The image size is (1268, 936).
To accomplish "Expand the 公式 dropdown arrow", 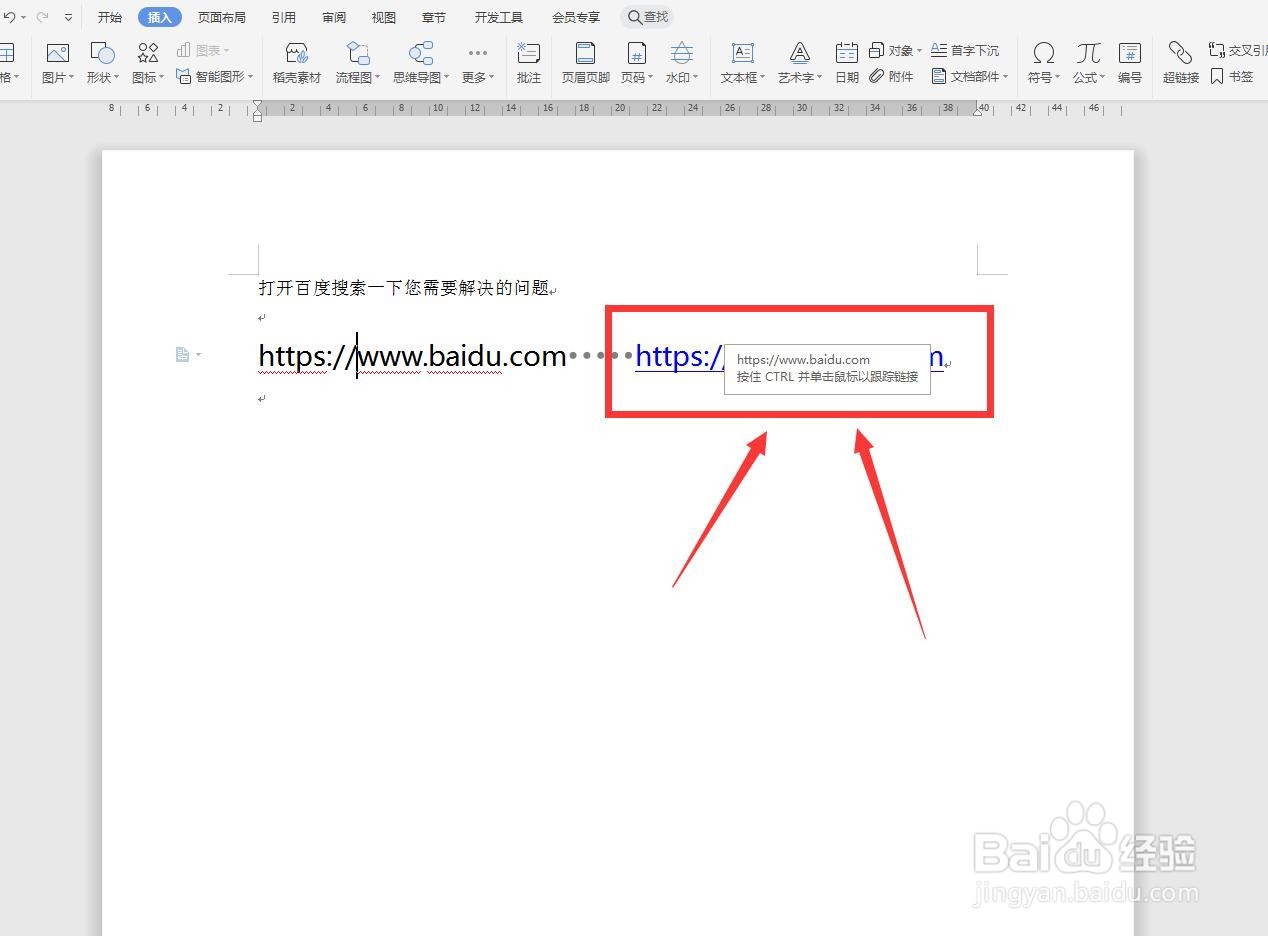I will tap(1103, 78).
